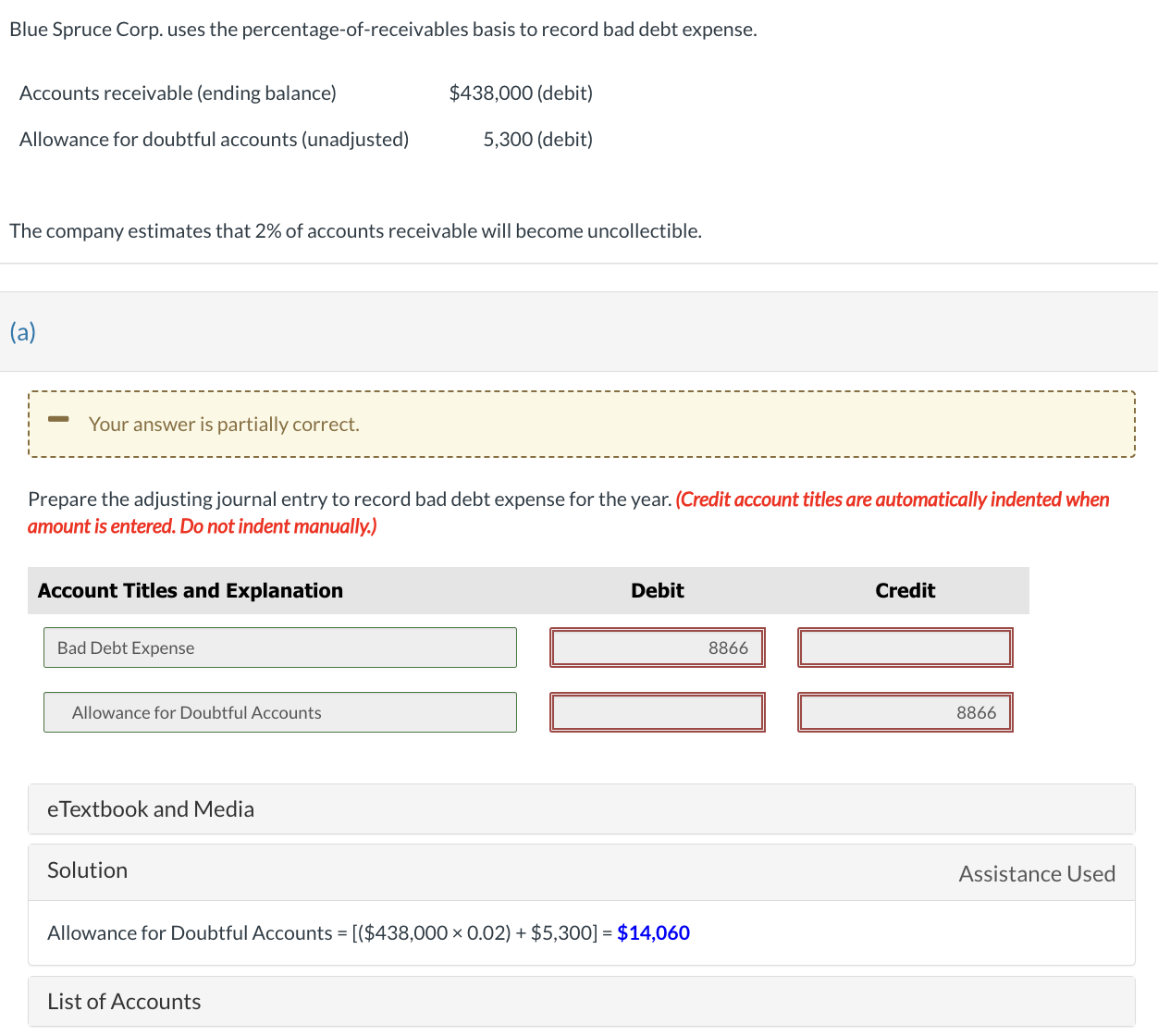Open the $14,060 solution value link
The height and width of the screenshot is (1036, 1158).
(654, 932)
